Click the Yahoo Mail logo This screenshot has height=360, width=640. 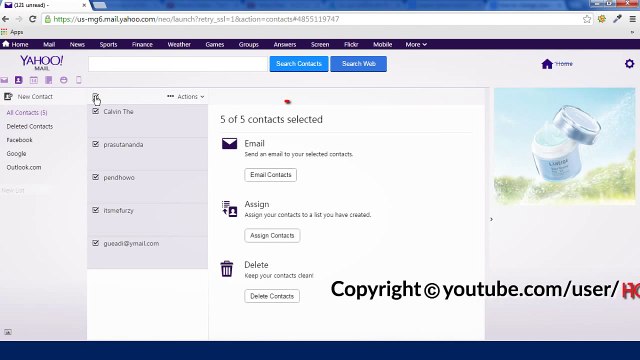coord(42,63)
